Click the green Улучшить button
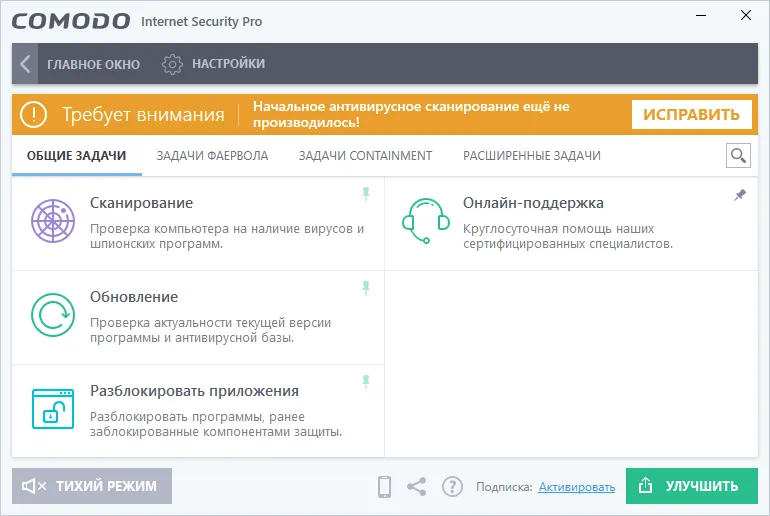The image size is (770, 516). [691, 486]
